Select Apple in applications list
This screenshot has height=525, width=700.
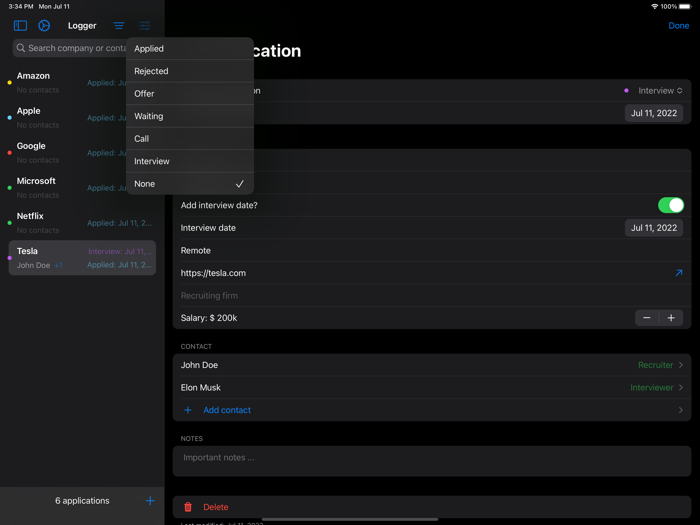82,118
